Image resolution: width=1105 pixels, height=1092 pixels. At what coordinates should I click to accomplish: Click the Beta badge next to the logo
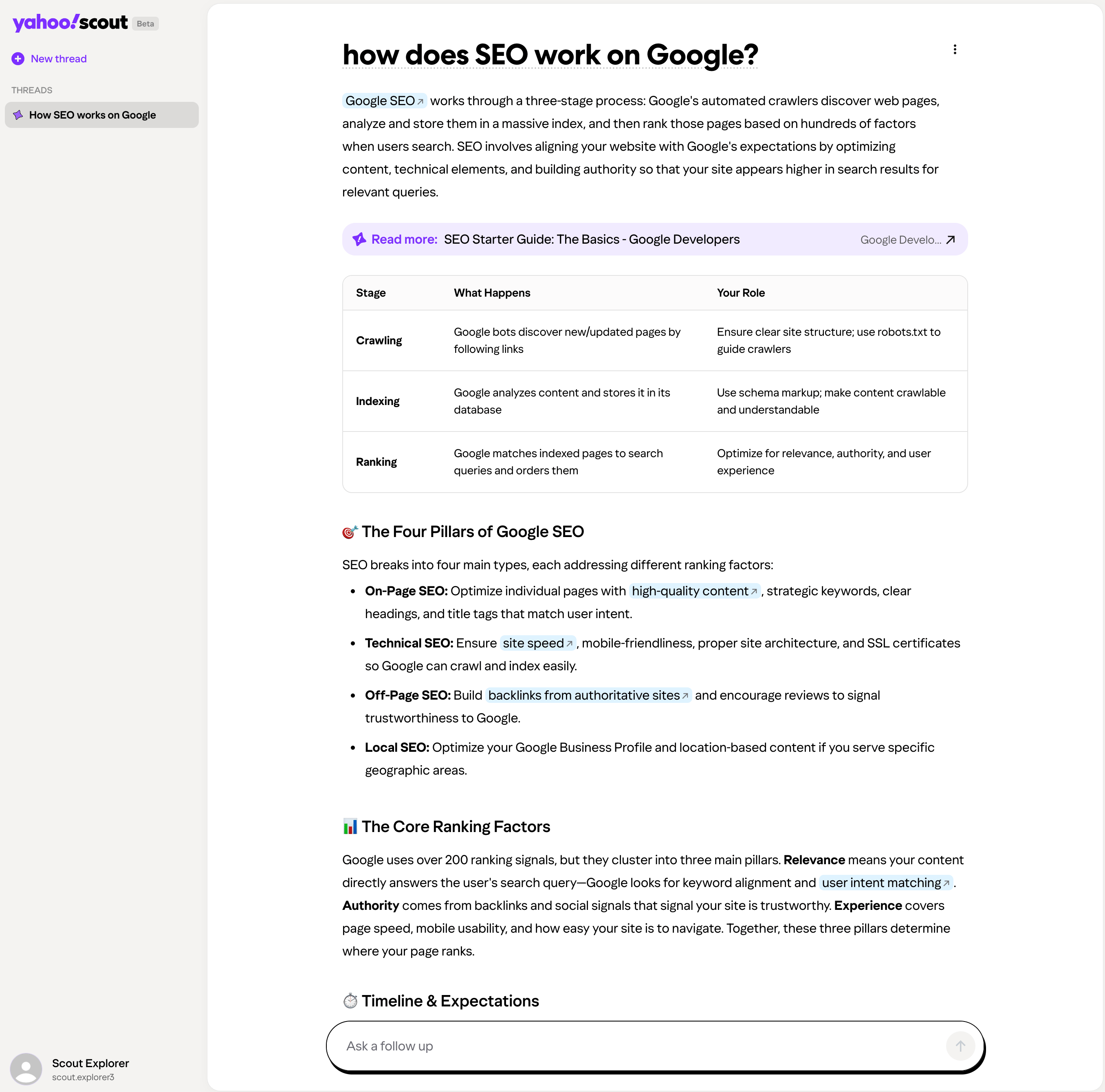145,24
